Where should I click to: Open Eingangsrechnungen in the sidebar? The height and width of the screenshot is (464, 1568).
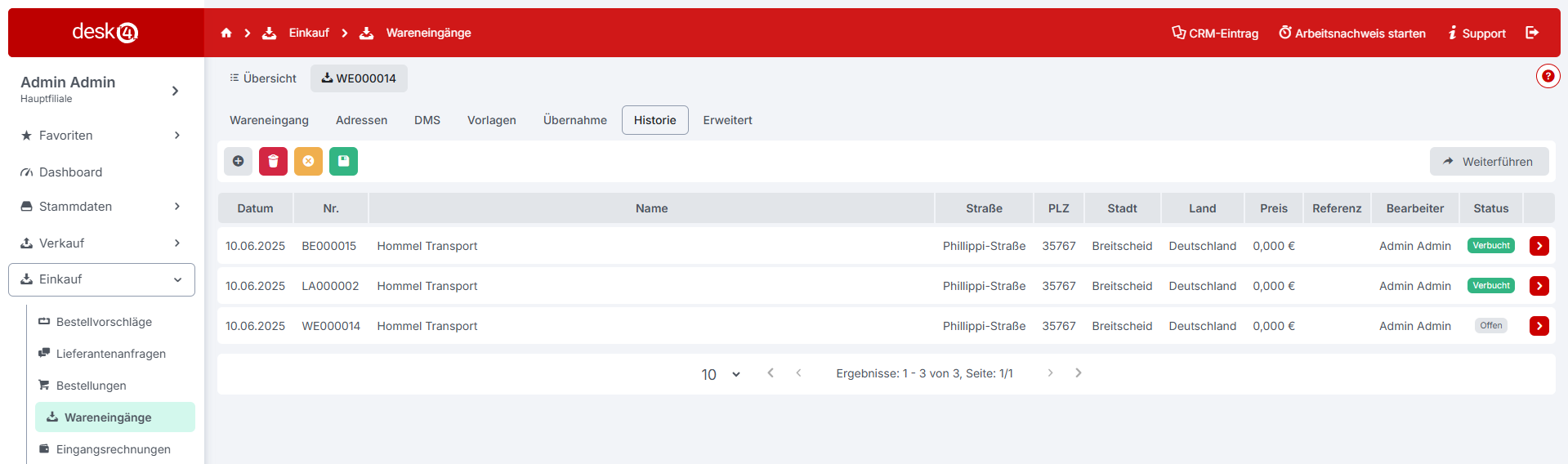(x=113, y=449)
